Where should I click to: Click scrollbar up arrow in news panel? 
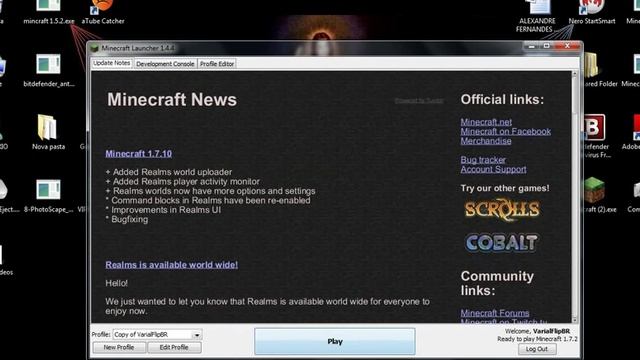coord(575,74)
